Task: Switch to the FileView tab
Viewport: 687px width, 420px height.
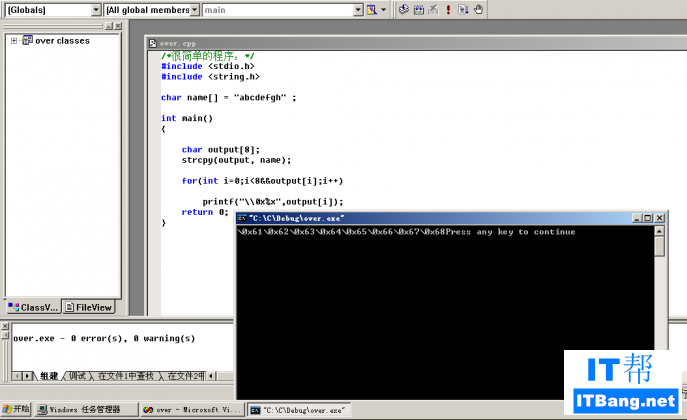Action: click(x=89, y=307)
